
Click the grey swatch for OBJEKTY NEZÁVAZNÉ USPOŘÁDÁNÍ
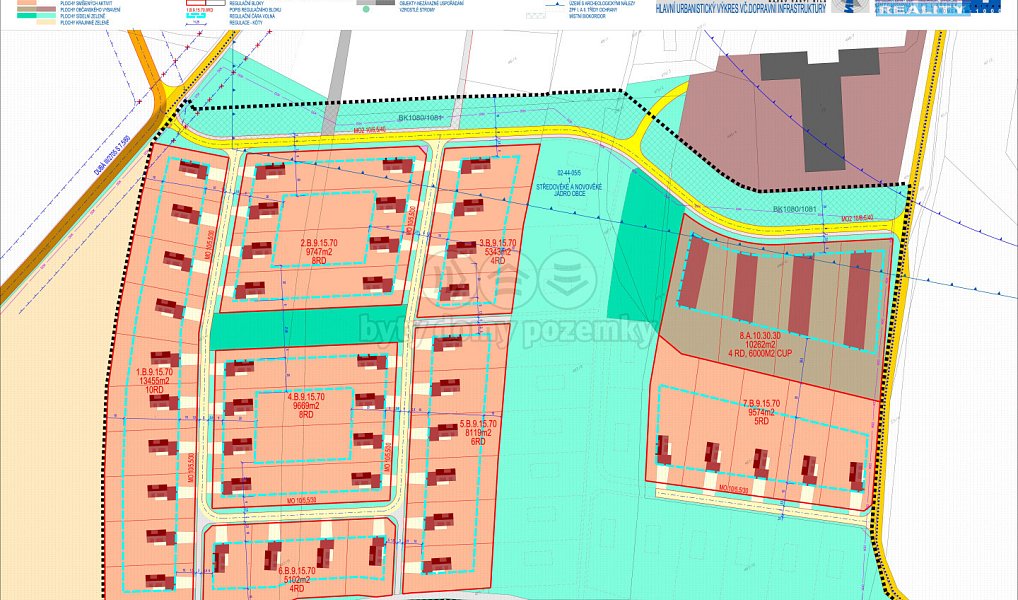tap(376, 3)
